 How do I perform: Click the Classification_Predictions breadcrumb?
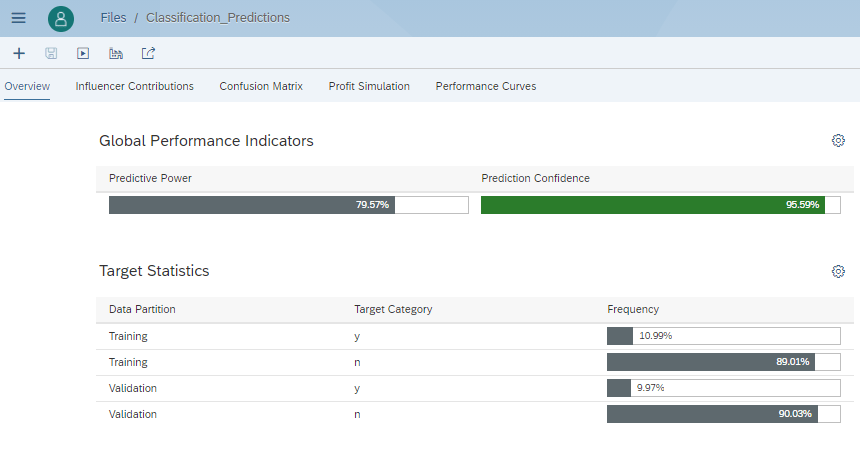tap(218, 18)
